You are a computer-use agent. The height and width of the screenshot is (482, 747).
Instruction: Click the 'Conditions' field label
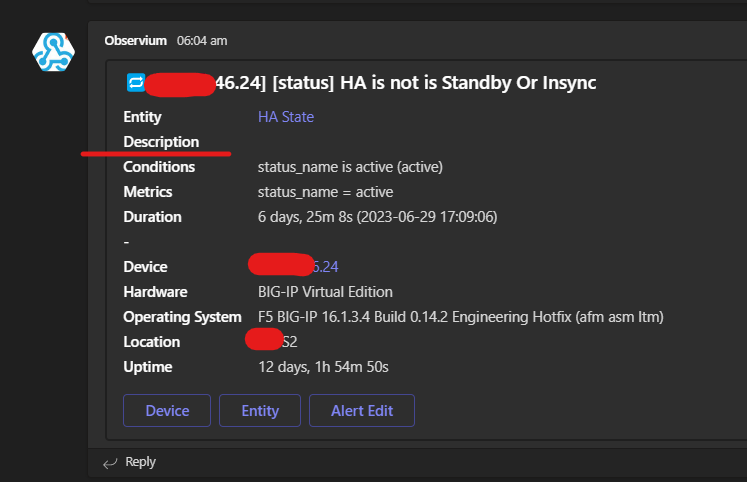click(x=159, y=167)
